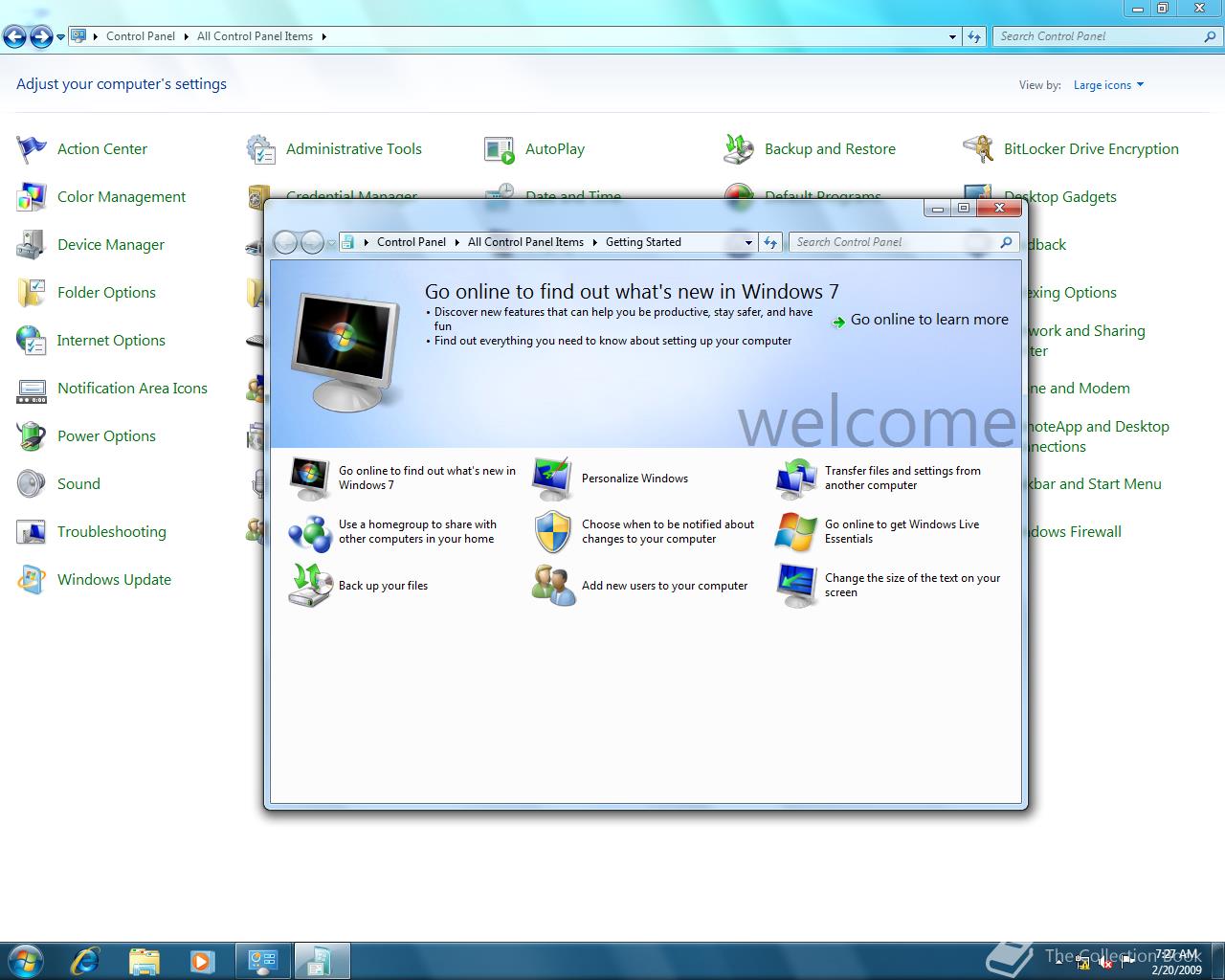1225x980 pixels.
Task: Click the Transfer files and settings icon
Action: [796, 479]
